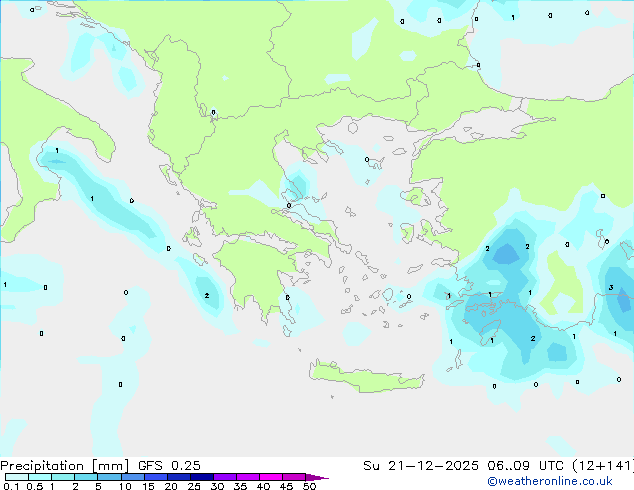Image resolution: width=634 pixels, height=490 pixels.
Task: Pick legend swatch between 30 and 35
Action: [x=225, y=477]
